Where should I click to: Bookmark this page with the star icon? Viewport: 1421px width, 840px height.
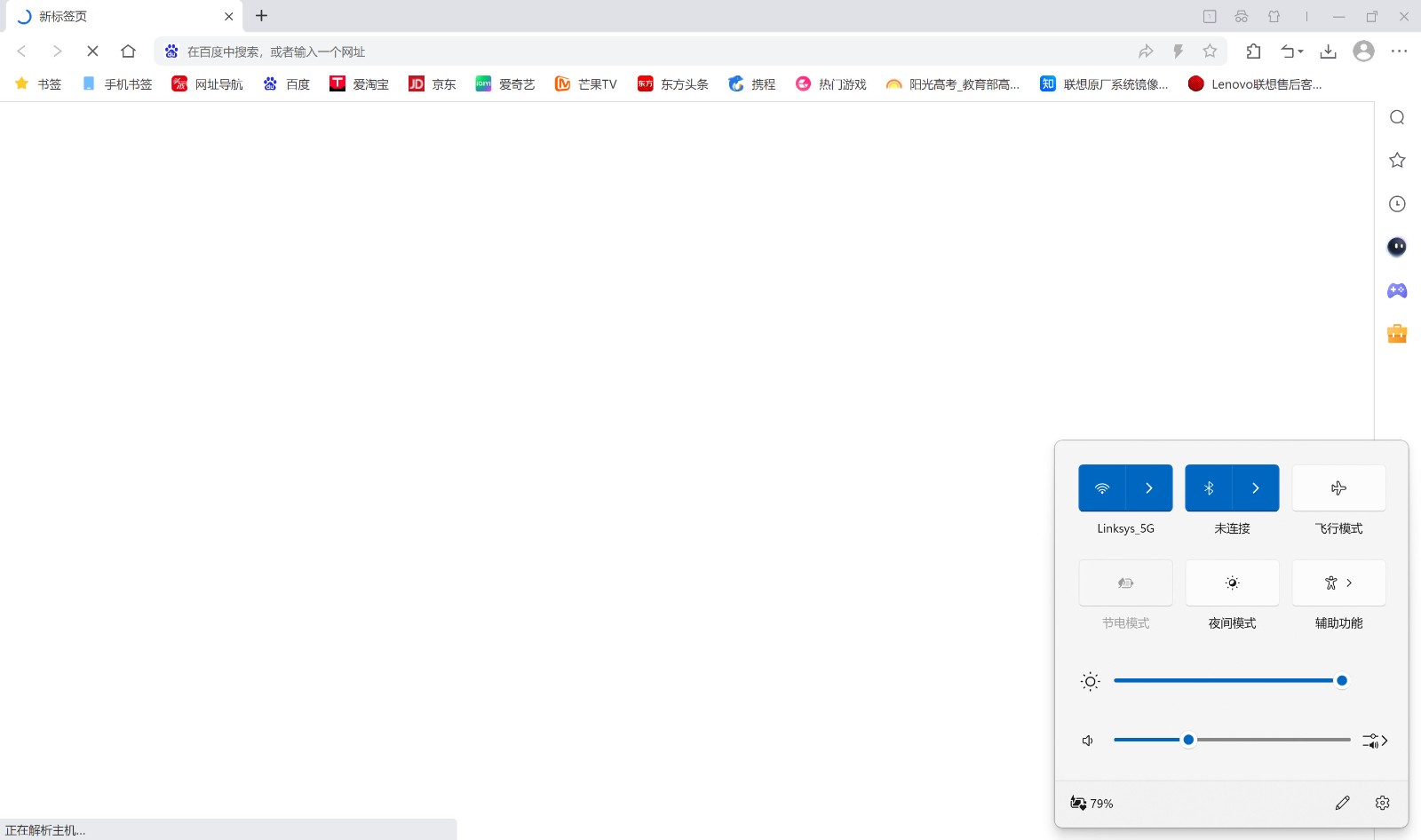pyautogui.click(x=1210, y=52)
